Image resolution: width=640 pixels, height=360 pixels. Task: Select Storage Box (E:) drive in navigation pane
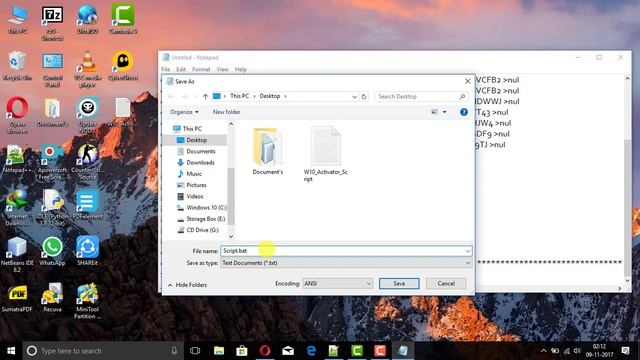200,219
